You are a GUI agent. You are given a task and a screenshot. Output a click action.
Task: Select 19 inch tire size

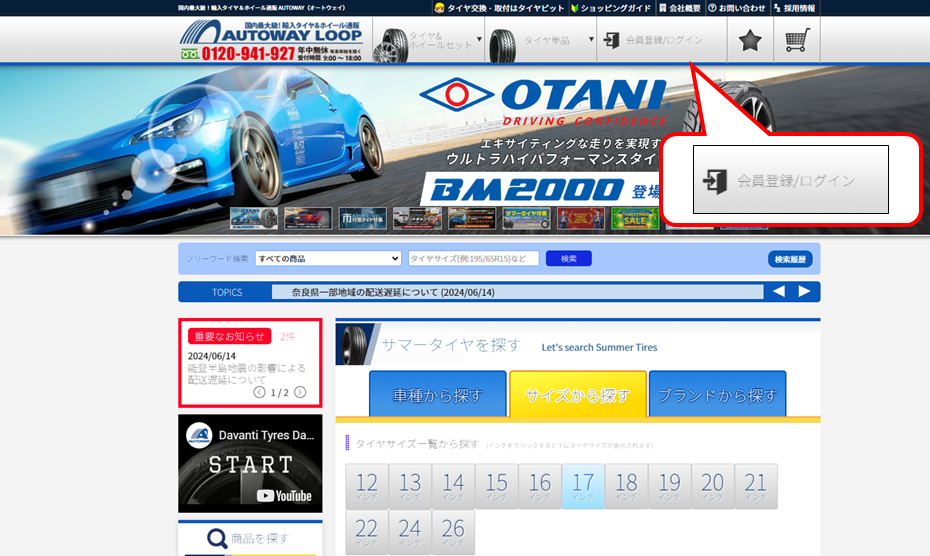pyautogui.click(x=670, y=487)
